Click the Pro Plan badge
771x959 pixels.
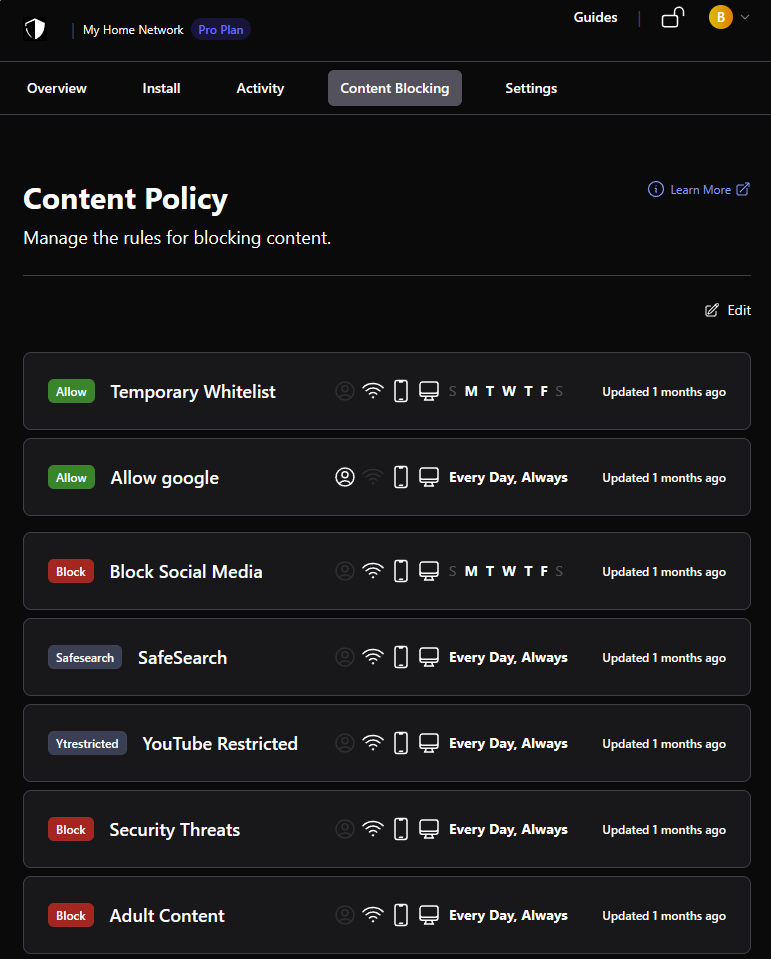[x=221, y=29]
